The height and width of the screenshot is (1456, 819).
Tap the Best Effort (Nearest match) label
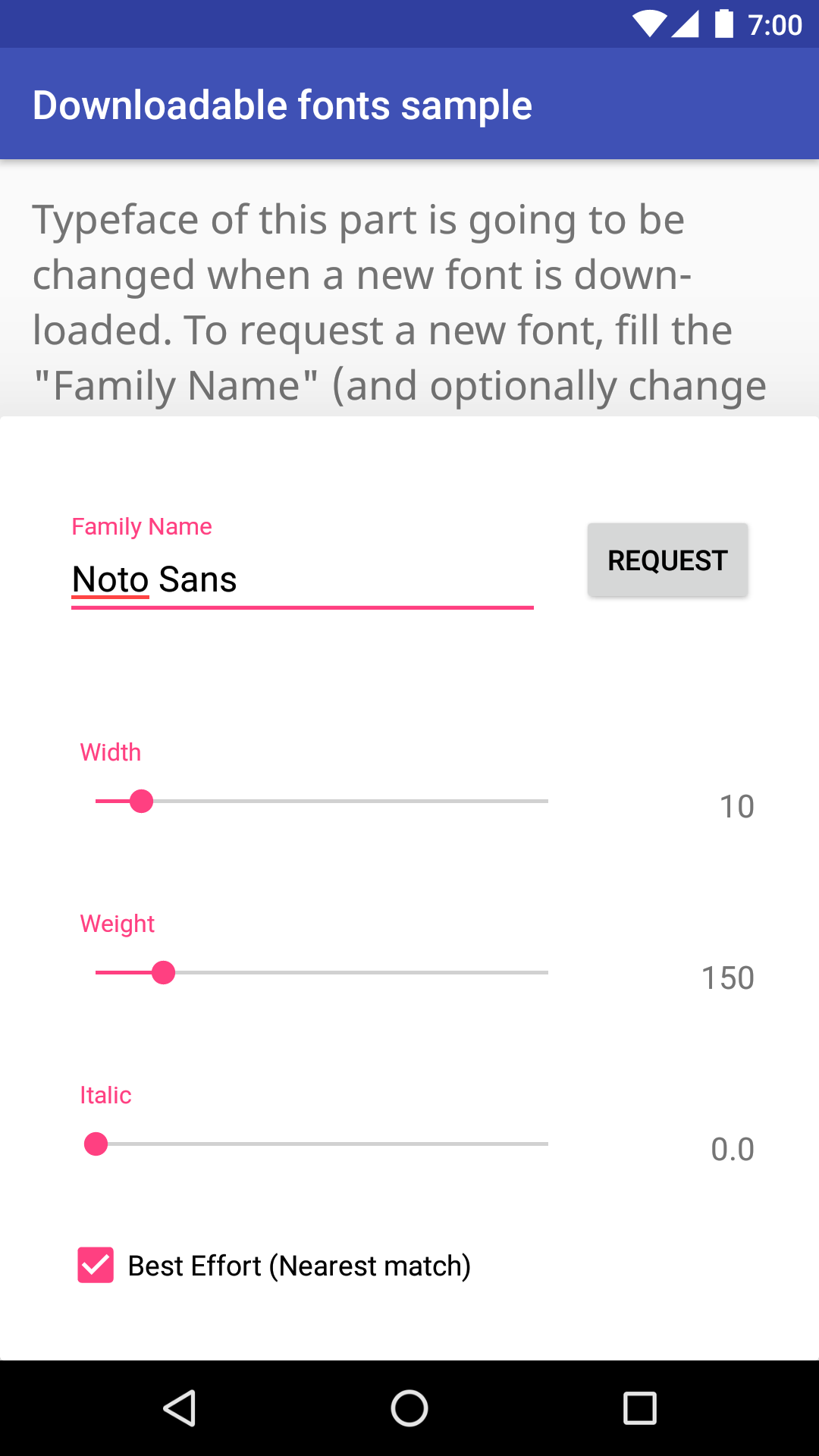click(299, 1266)
